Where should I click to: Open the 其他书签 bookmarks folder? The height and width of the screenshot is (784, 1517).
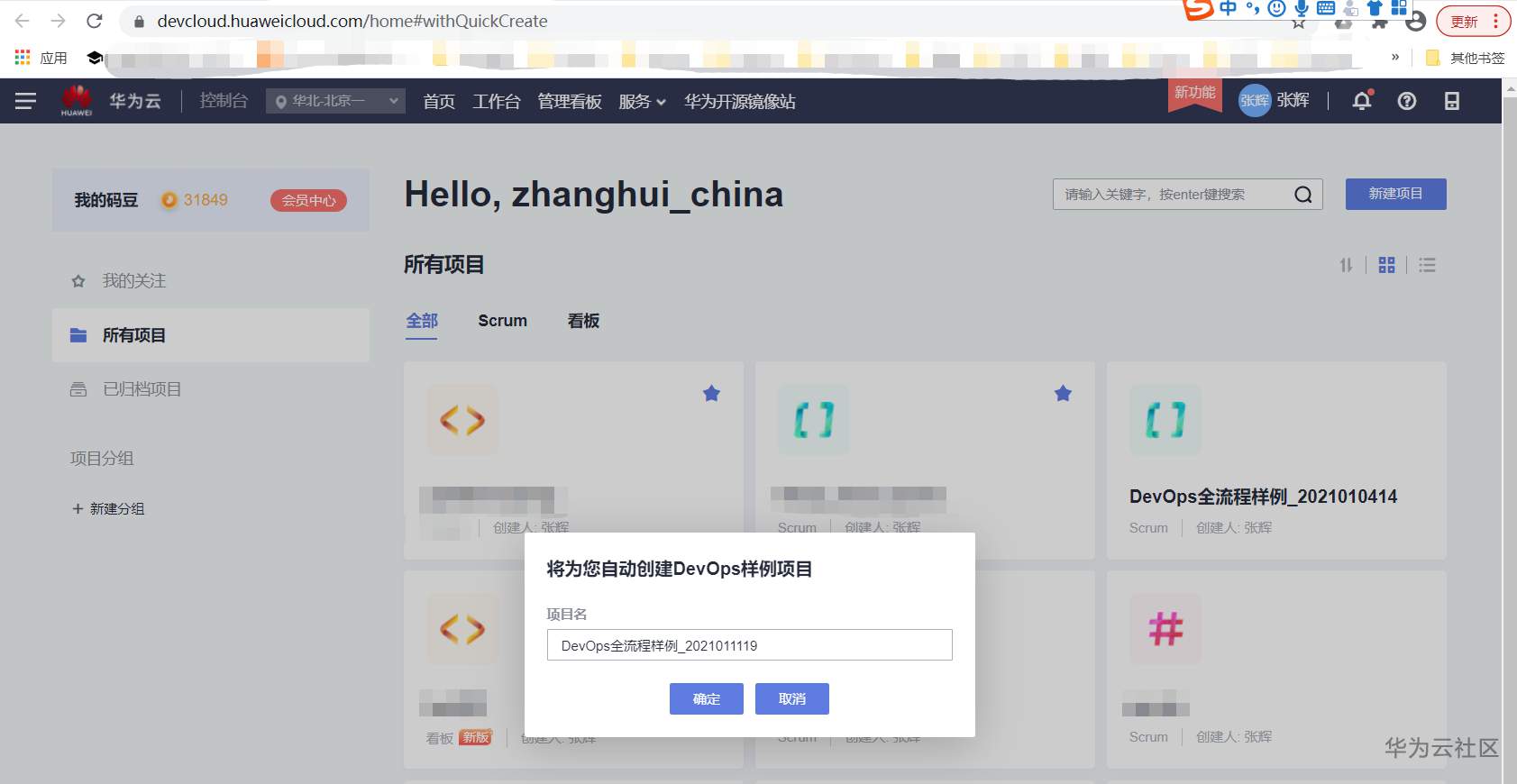click(1465, 58)
